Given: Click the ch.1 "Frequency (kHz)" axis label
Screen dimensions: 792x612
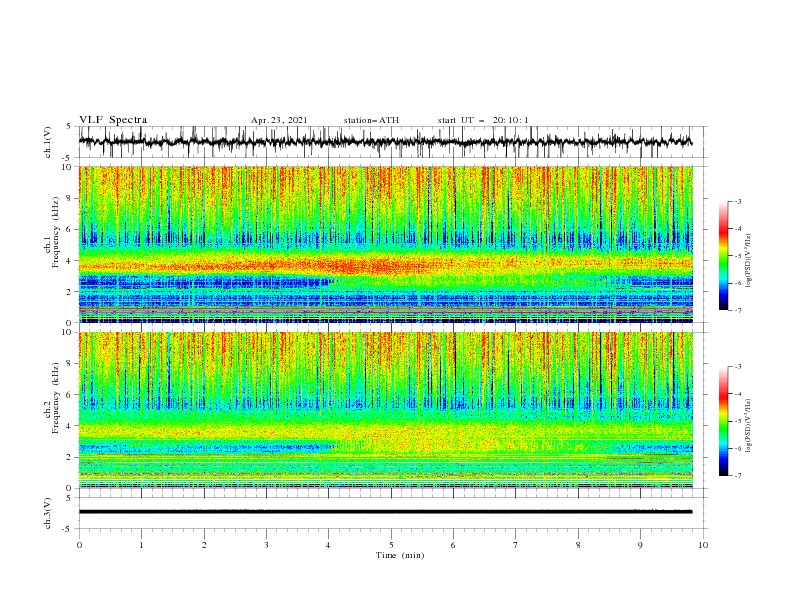Looking at the screenshot, I should coord(57,233).
